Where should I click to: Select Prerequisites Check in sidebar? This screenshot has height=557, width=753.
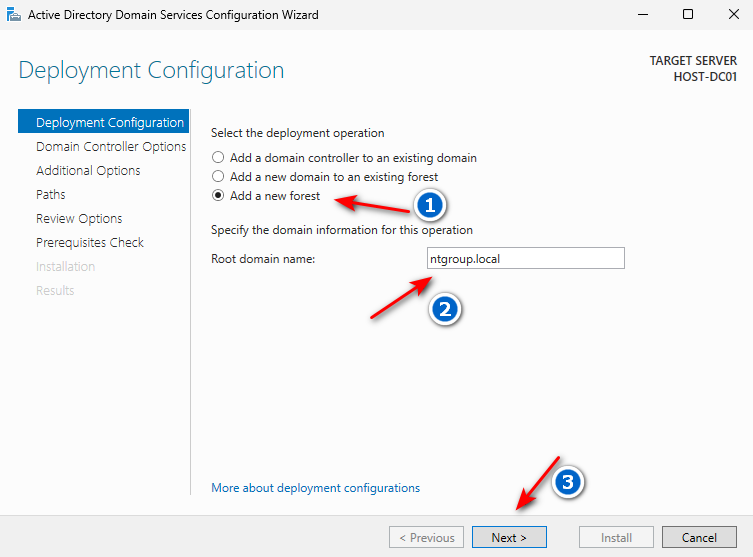point(90,242)
